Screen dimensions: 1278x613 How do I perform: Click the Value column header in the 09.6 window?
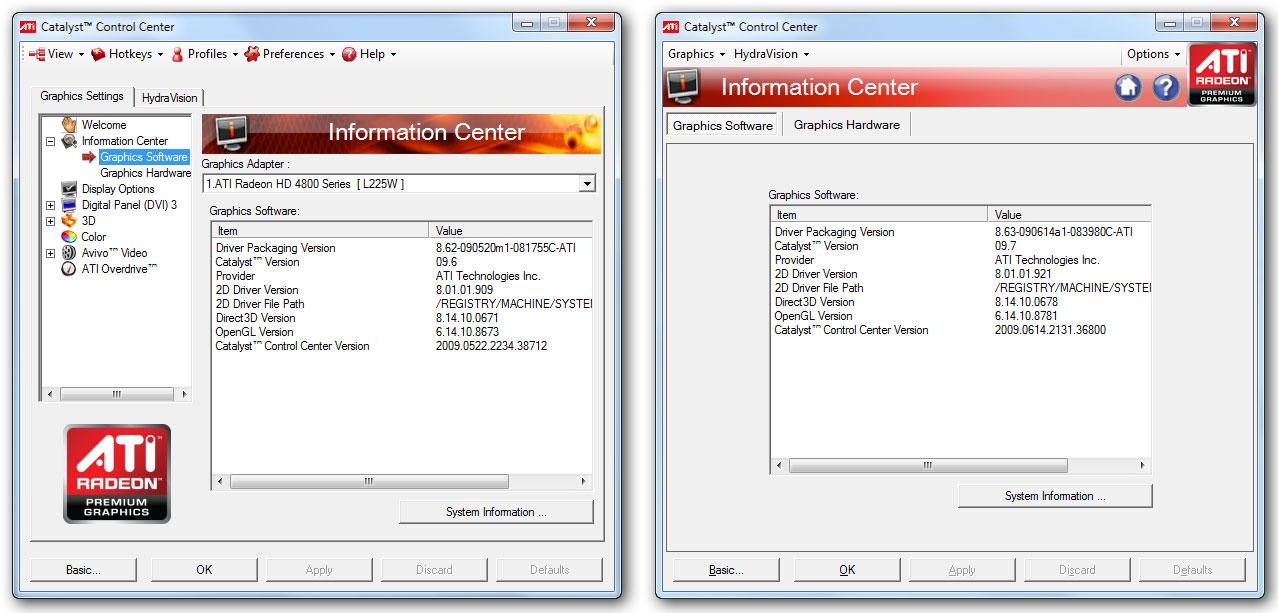click(x=510, y=231)
